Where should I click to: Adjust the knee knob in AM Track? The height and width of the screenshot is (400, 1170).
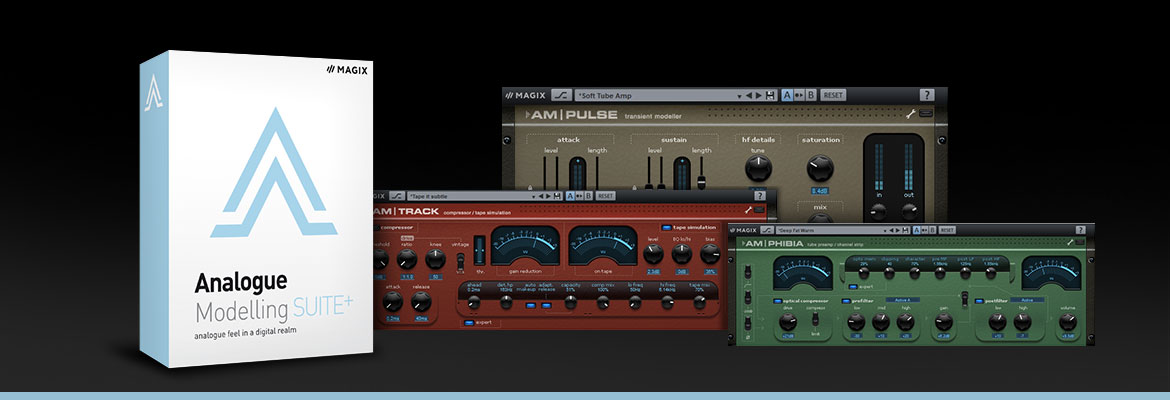click(x=435, y=259)
